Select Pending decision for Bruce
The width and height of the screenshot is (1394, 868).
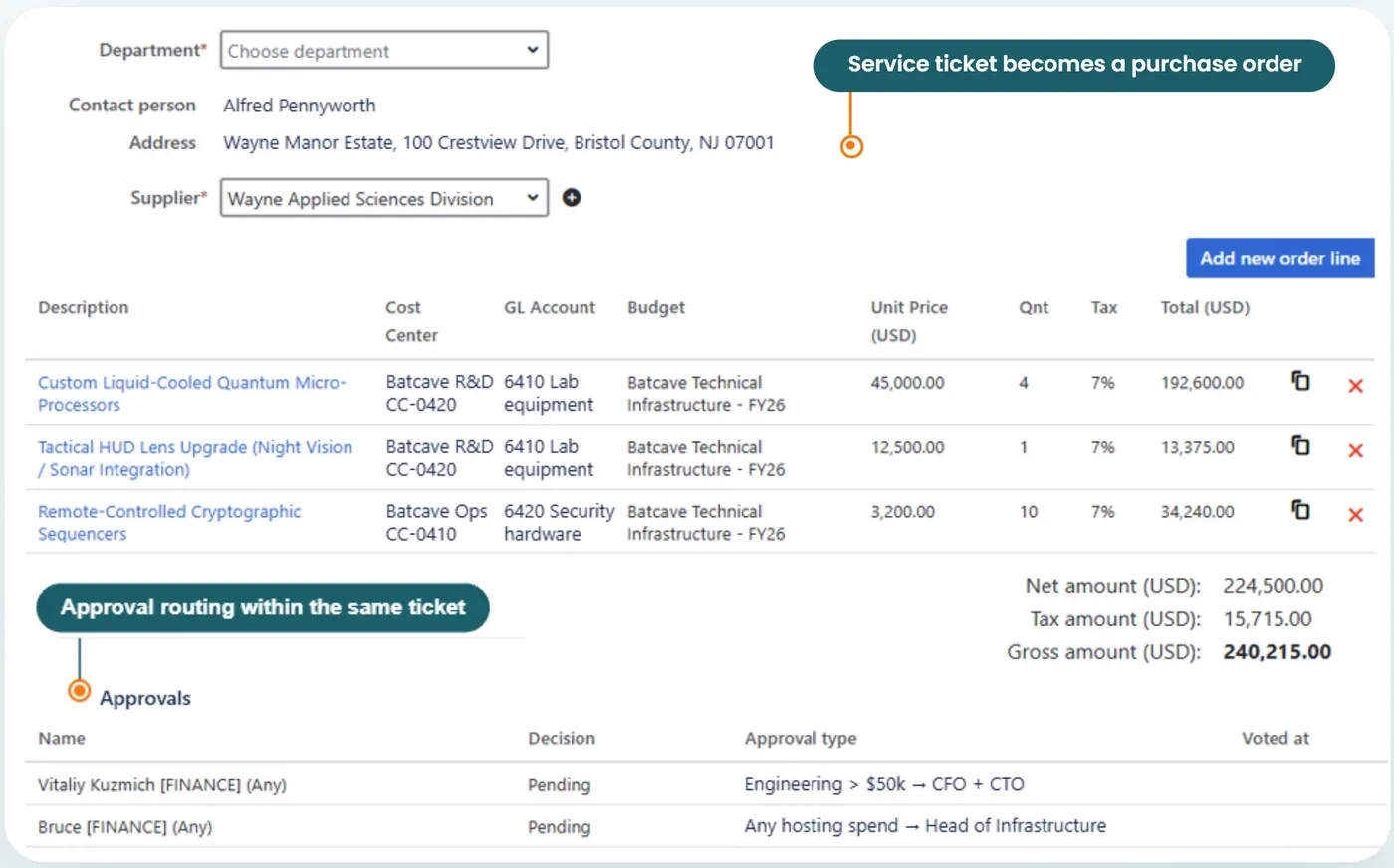(559, 827)
